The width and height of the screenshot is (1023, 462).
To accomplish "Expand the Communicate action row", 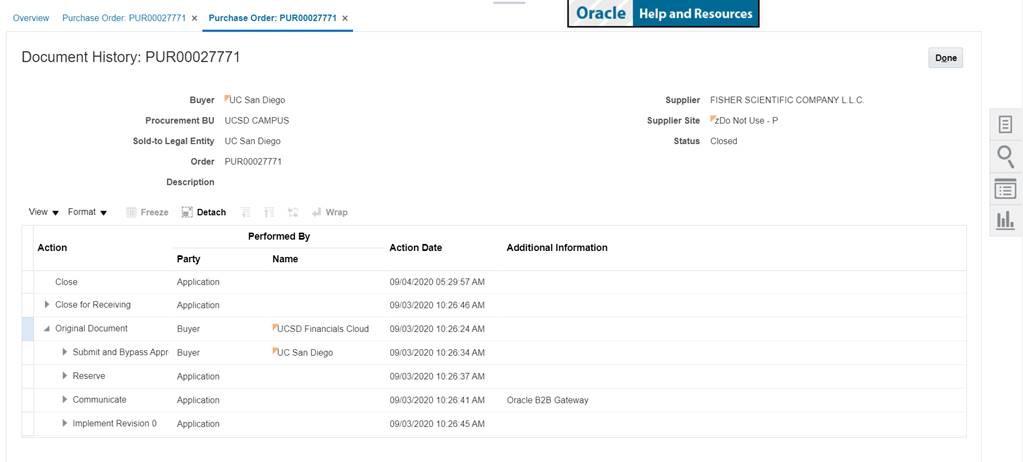I will point(65,400).
